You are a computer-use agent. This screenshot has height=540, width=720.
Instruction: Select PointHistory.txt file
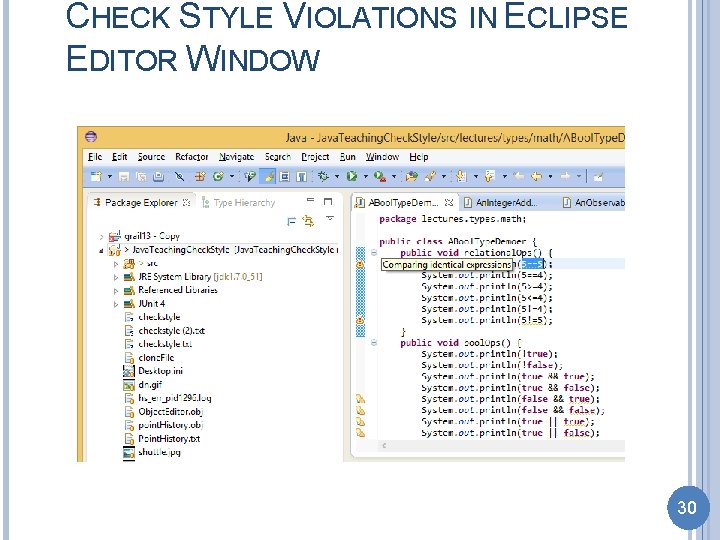162,439
